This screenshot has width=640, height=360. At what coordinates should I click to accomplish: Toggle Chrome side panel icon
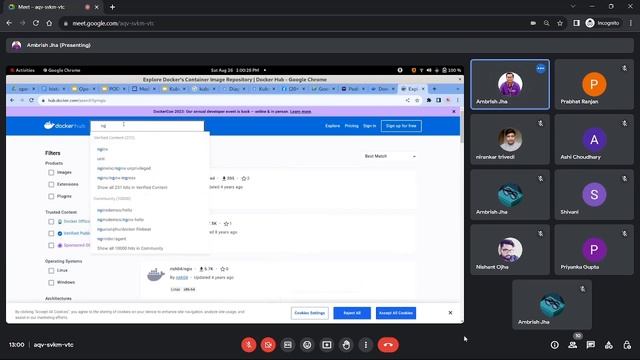pos(576,23)
